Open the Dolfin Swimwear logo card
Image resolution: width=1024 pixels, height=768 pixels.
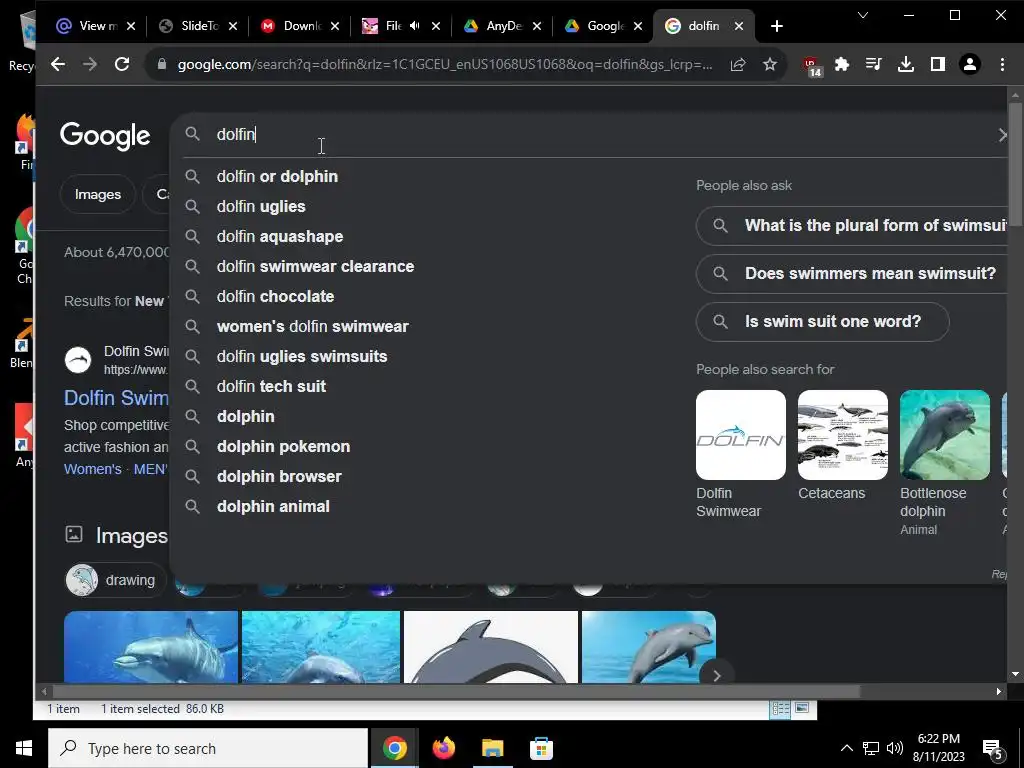741,455
